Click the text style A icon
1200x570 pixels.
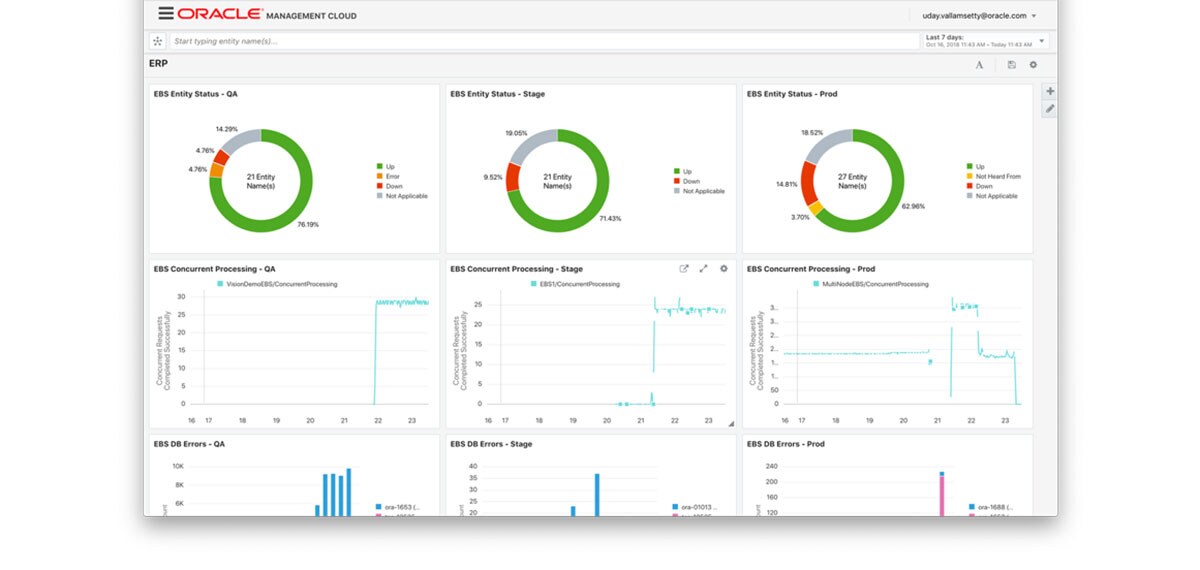980,65
